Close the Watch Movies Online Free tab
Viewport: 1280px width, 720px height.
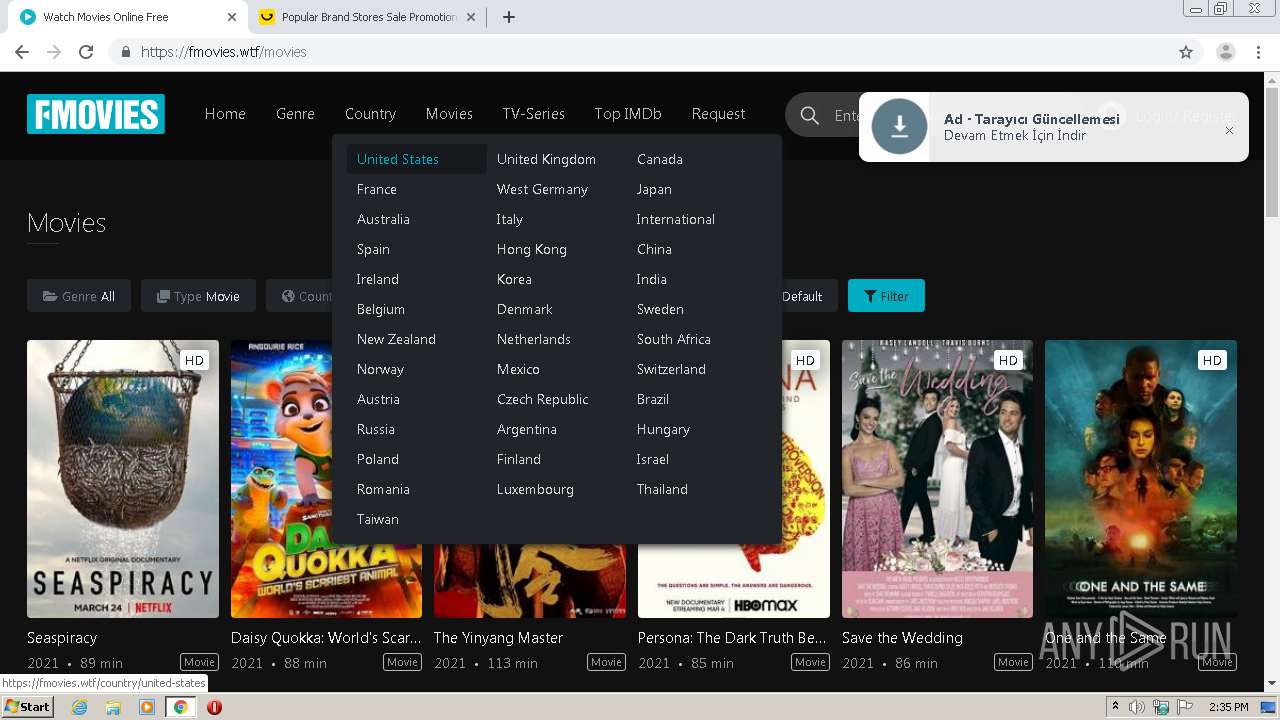point(232,17)
